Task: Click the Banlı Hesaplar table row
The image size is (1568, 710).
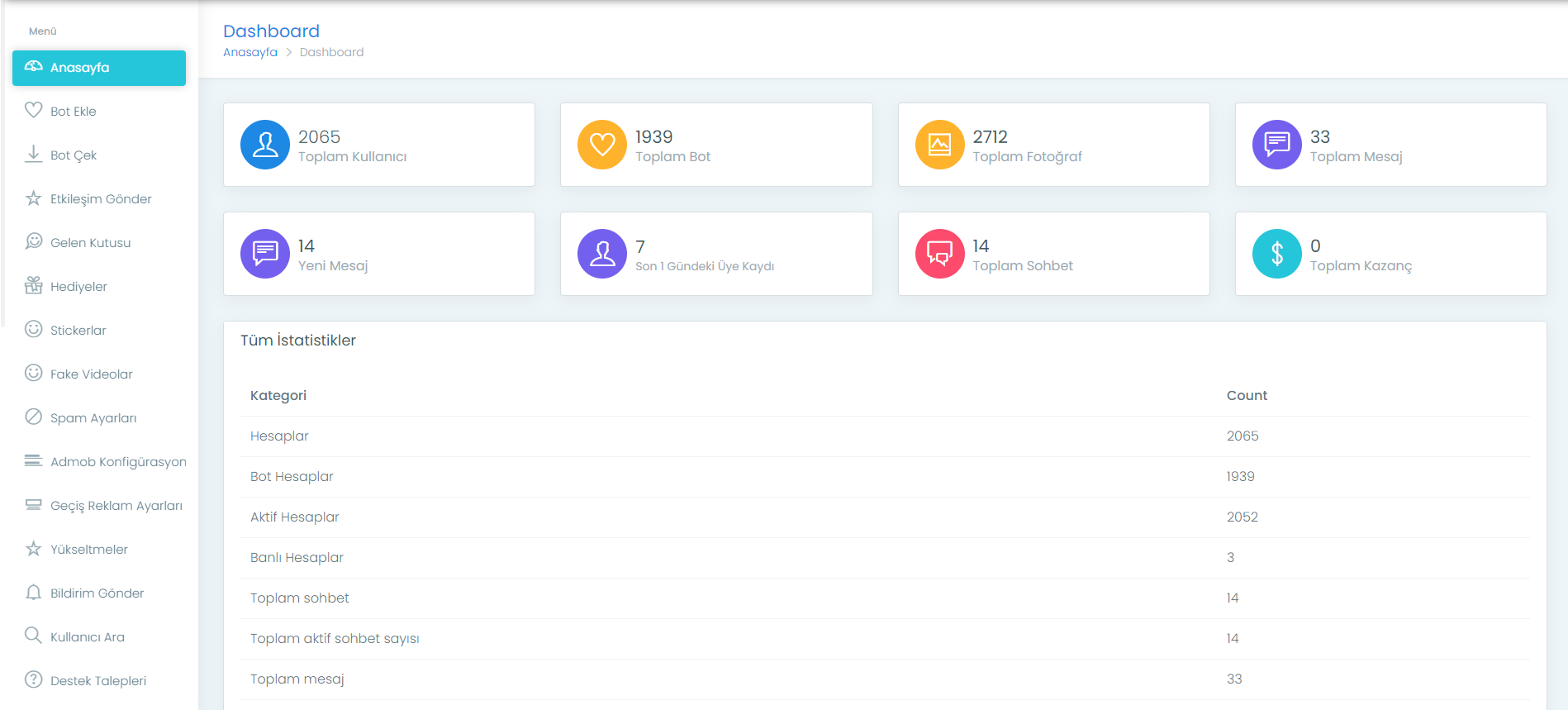Action: point(885,558)
